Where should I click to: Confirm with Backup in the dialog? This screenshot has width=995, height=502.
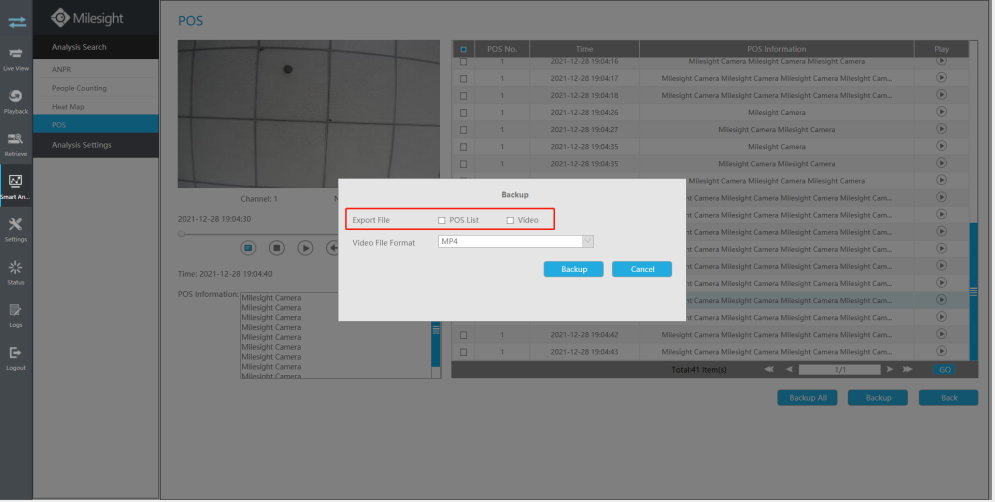click(x=574, y=269)
